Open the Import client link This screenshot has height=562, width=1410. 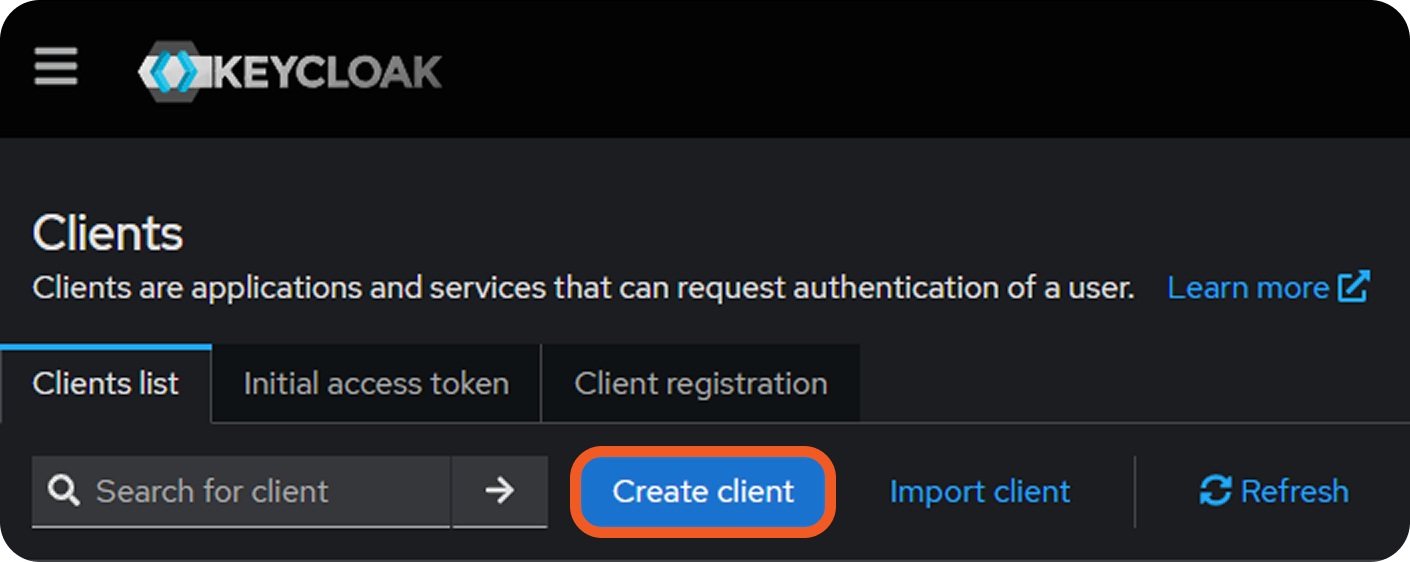tap(979, 491)
